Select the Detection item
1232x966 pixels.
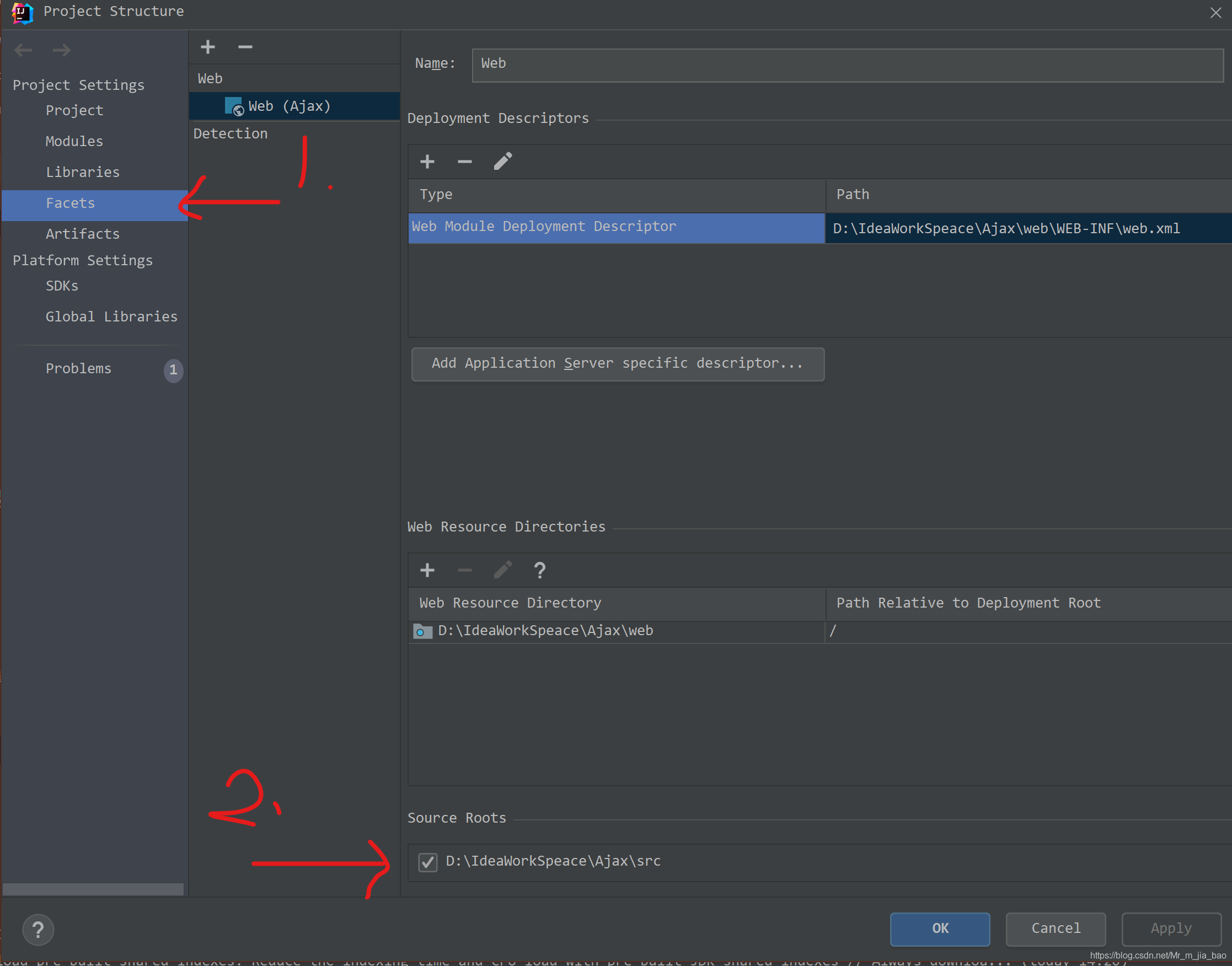(x=230, y=134)
